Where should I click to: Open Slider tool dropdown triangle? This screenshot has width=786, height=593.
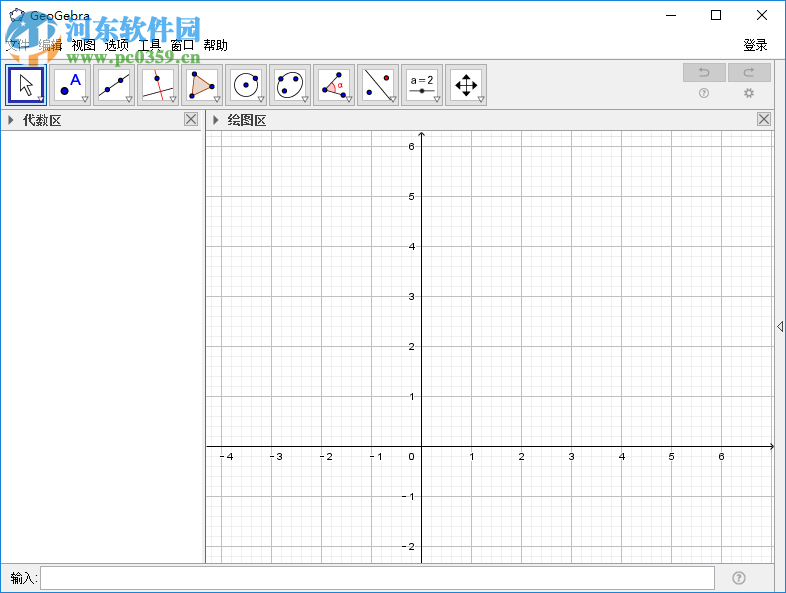[x=437, y=99]
